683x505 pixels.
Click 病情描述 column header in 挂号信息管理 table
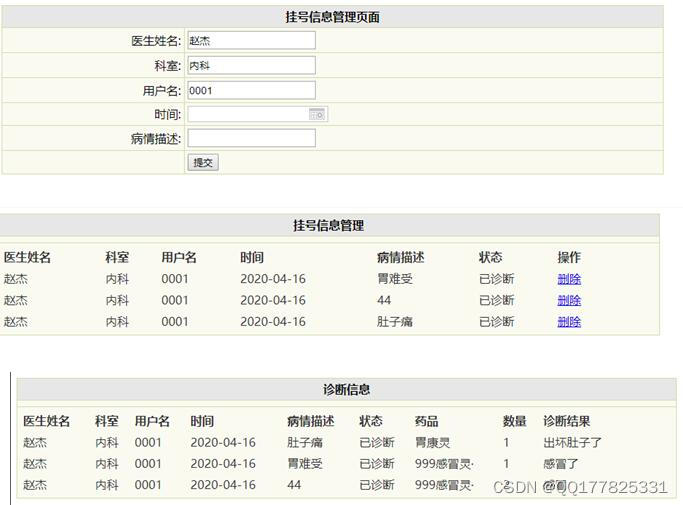click(400, 257)
